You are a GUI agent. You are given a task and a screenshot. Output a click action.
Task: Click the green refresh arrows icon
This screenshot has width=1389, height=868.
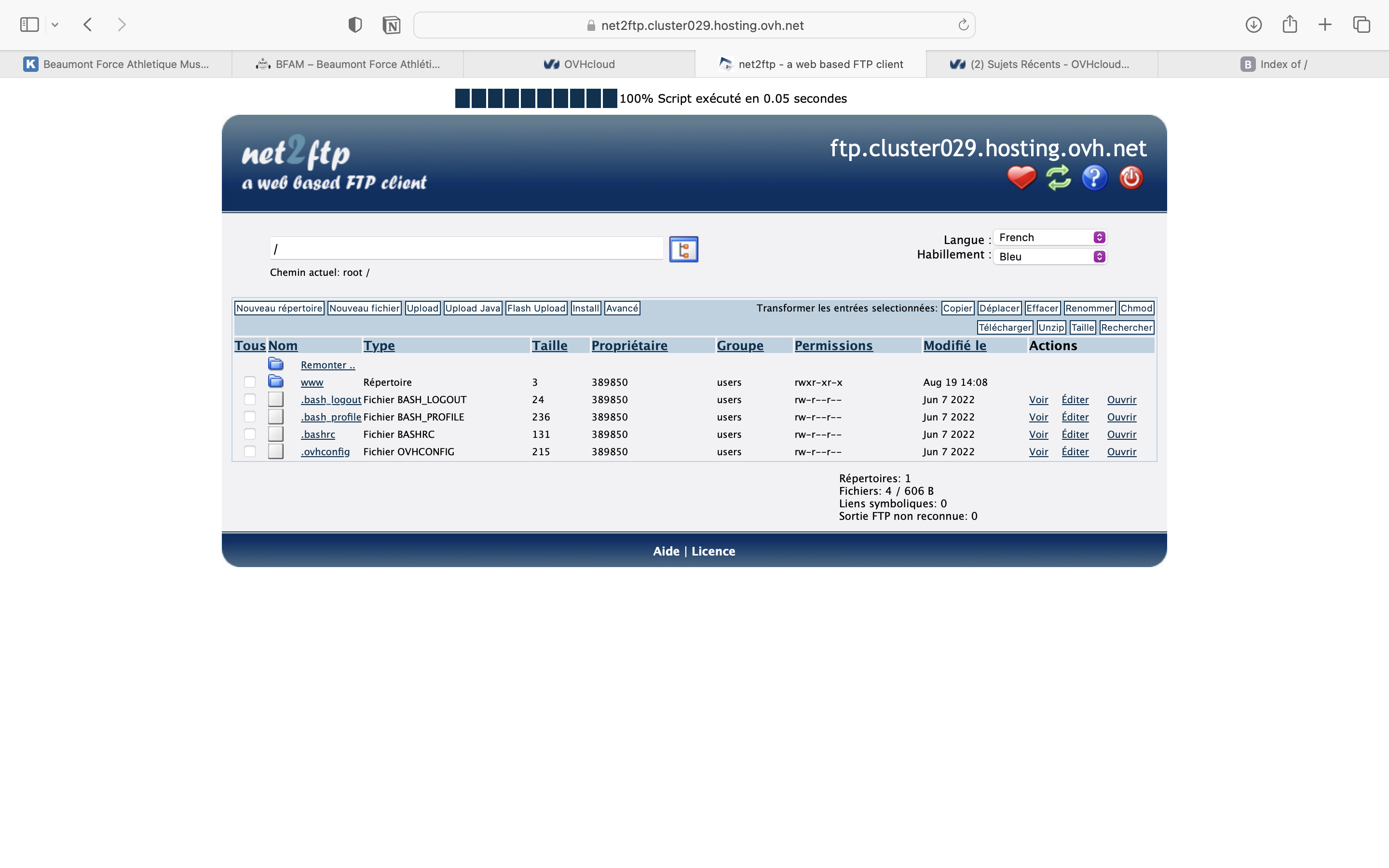pos(1058,177)
